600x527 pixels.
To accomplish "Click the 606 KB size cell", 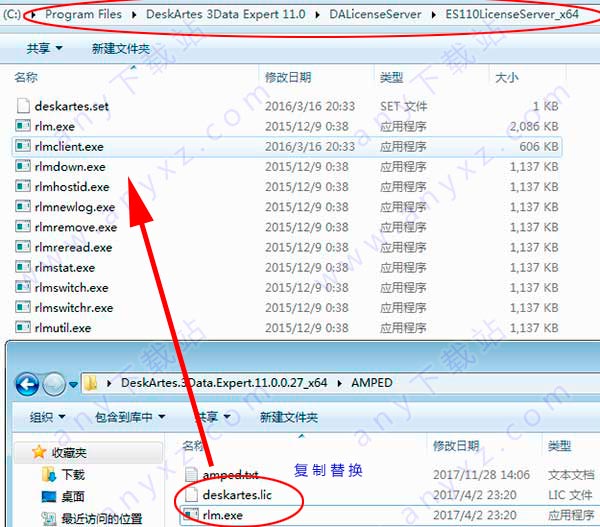I will [539, 146].
